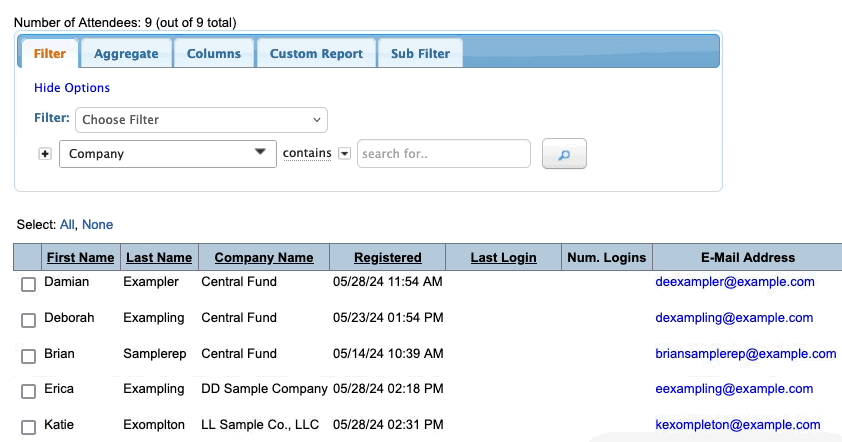
Task: Select All attendees link
Action: (67, 225)
